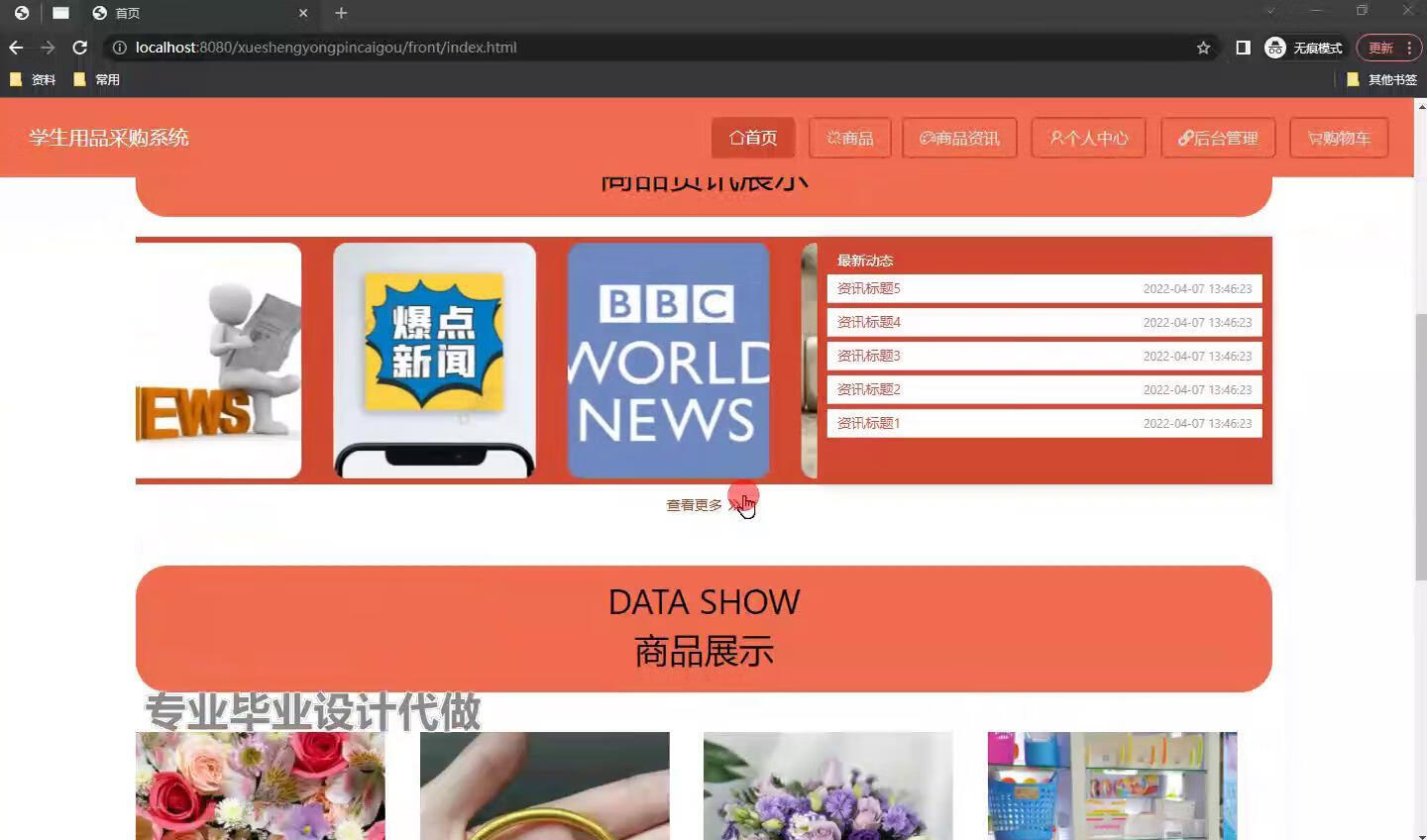The image size is (1427, 840).
Task: Open the 购物车 shopping cart
Action: click(1339, 138)
